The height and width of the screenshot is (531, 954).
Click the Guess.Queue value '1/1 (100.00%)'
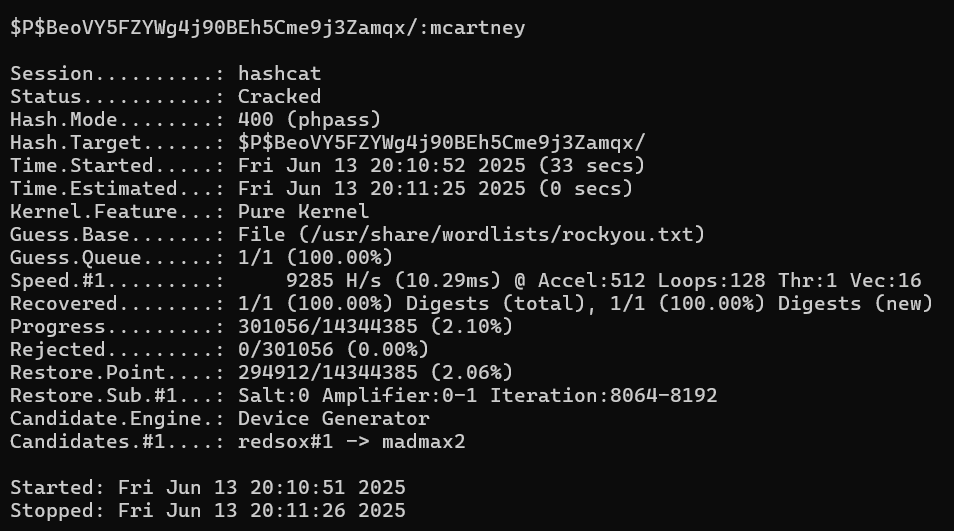click(x=315, y=258)
